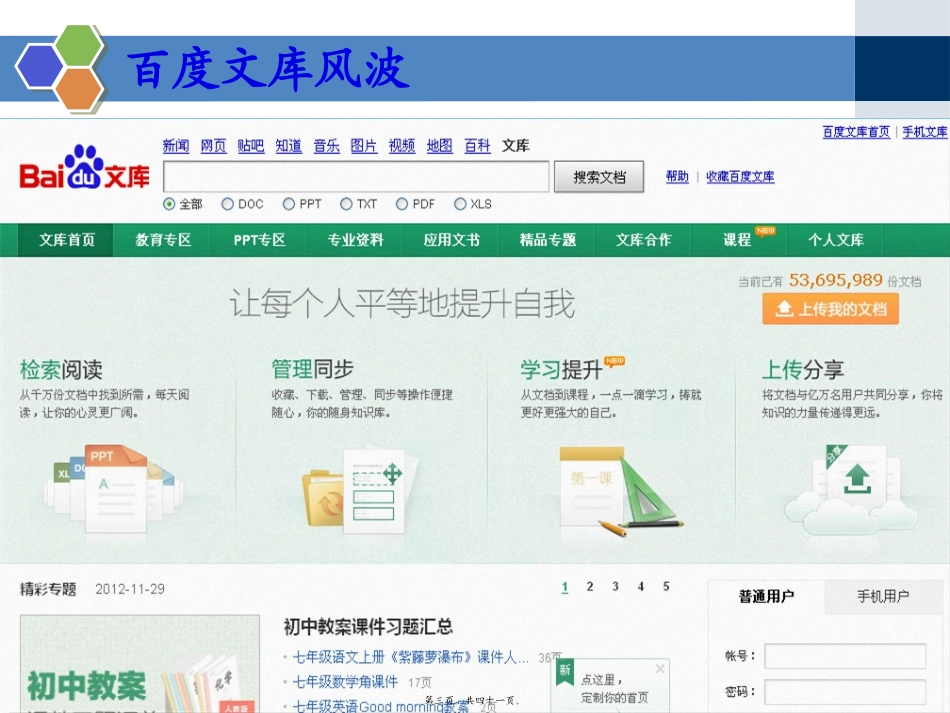The width and height of the screenshot is (950, 713).
Task: Click the 地图 link
Action: tap(439, 145)
